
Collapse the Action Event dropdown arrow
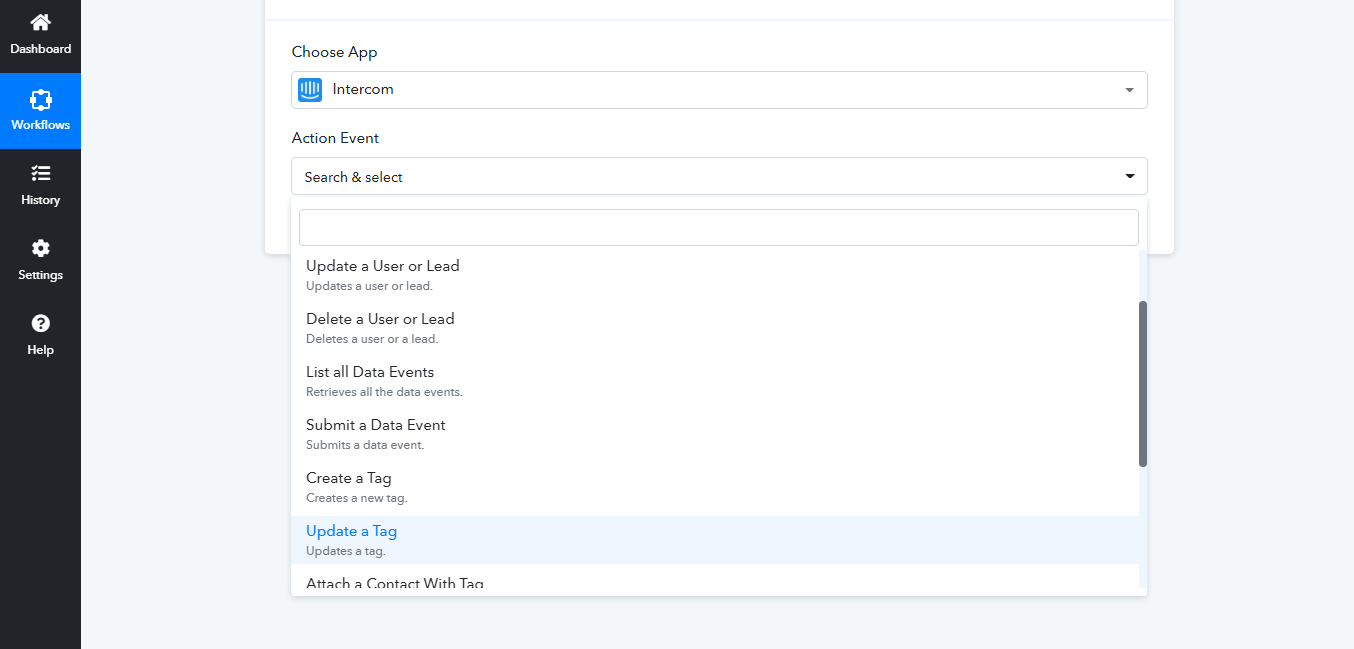pyautogui.click(x=1129, y=177)
